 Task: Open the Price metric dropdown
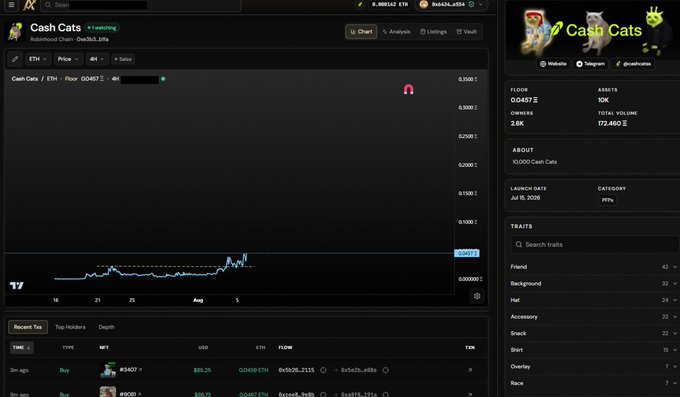(x=68, y=59)
